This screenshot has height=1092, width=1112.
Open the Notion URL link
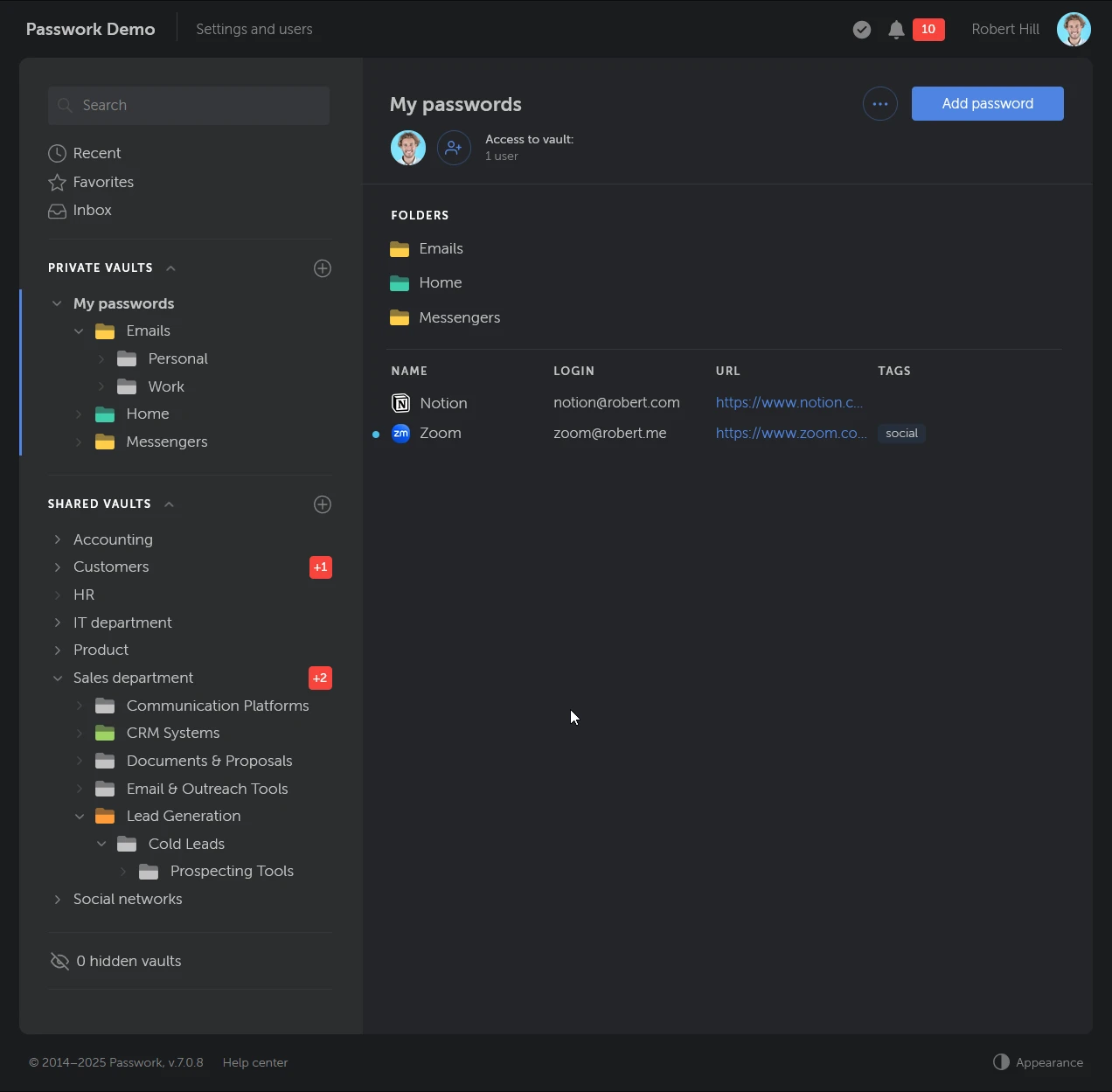coord(789,402)
